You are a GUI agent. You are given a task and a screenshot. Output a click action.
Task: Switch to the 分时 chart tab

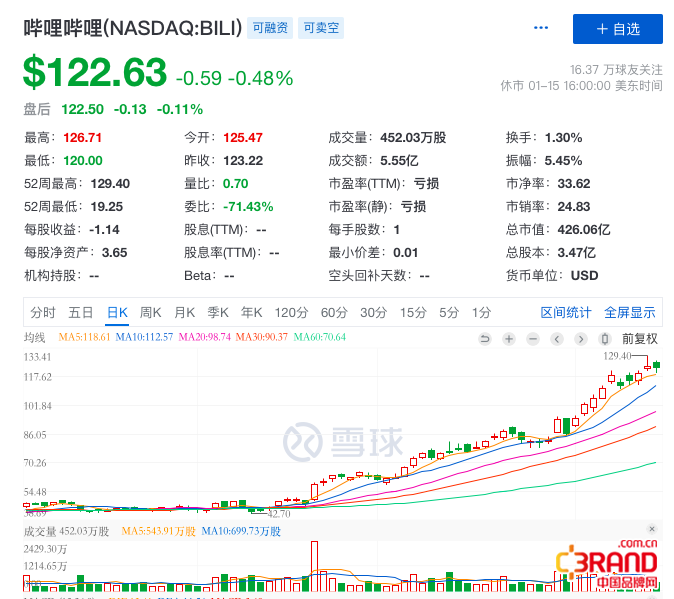click(x=43, y=312)
